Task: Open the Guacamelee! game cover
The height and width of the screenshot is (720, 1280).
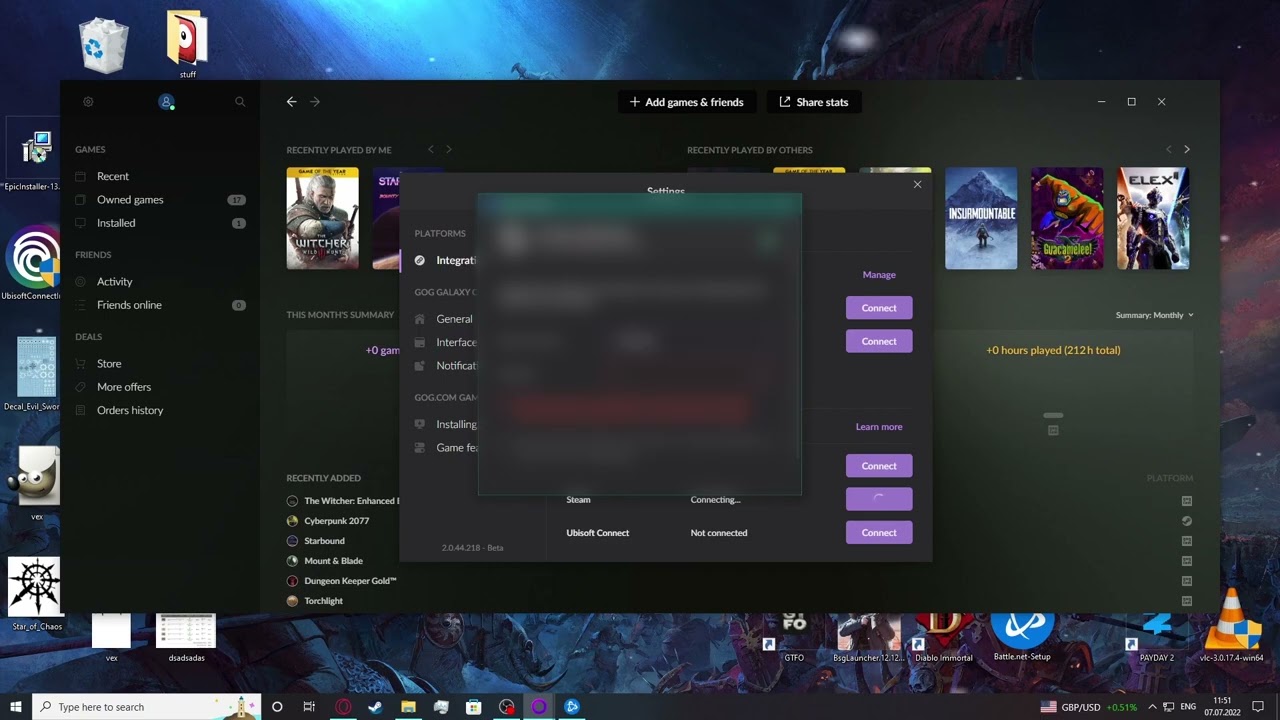Action: tap(1067, 218)
